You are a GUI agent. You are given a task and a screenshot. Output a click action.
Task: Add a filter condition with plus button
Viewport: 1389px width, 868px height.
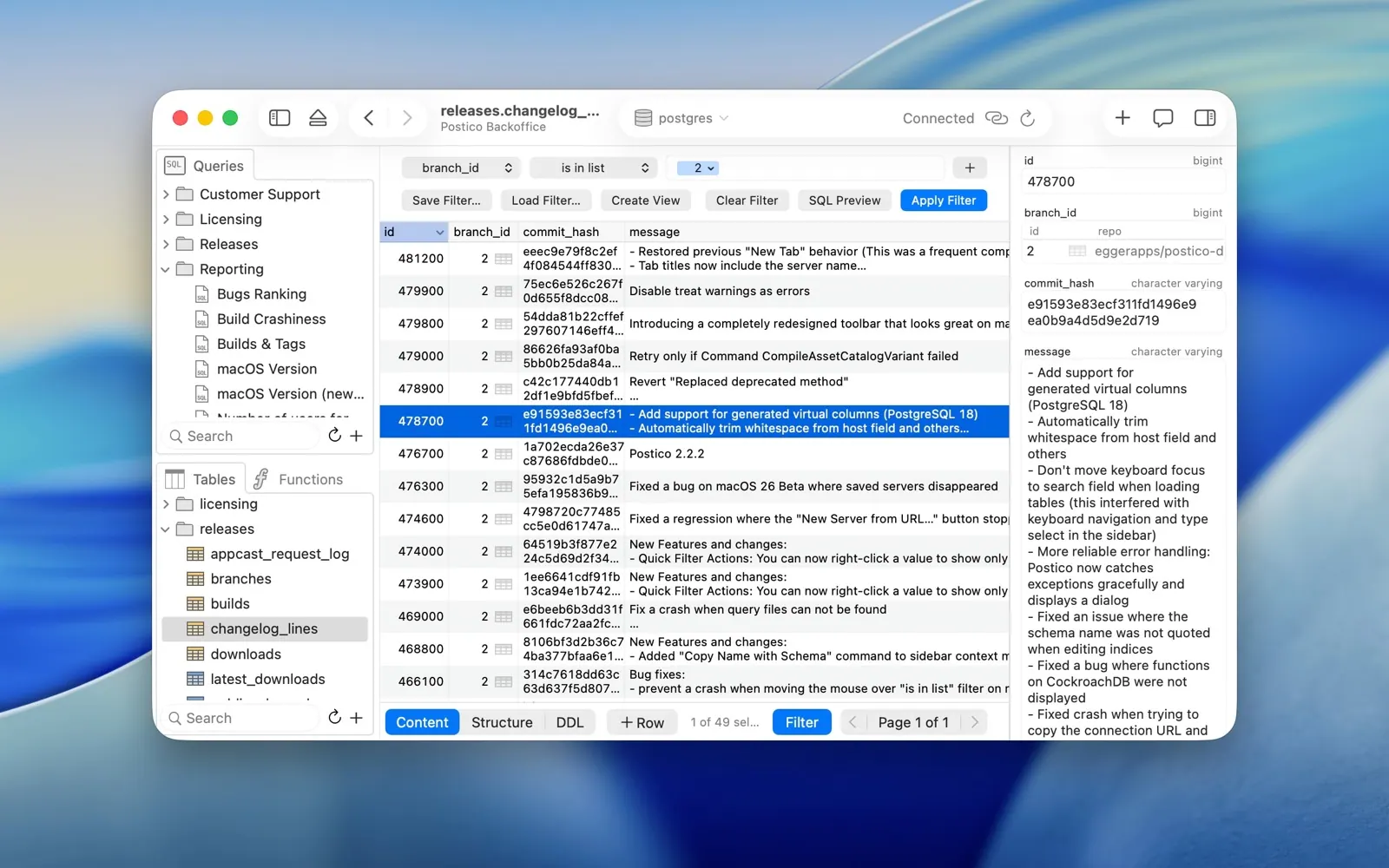coord(970,168)
